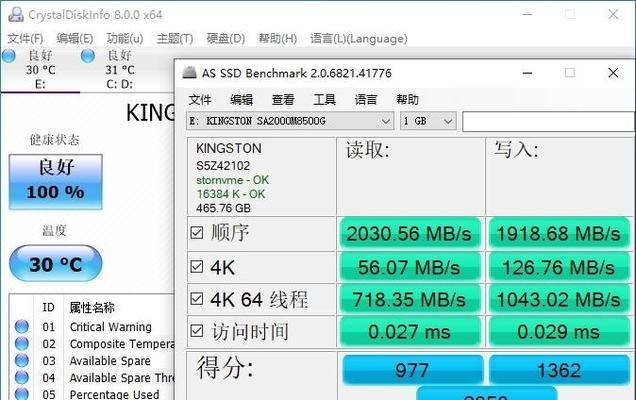This screenshot has height=400, width=636.
Task: Click the 读取: column header
Action: point(368,150)
